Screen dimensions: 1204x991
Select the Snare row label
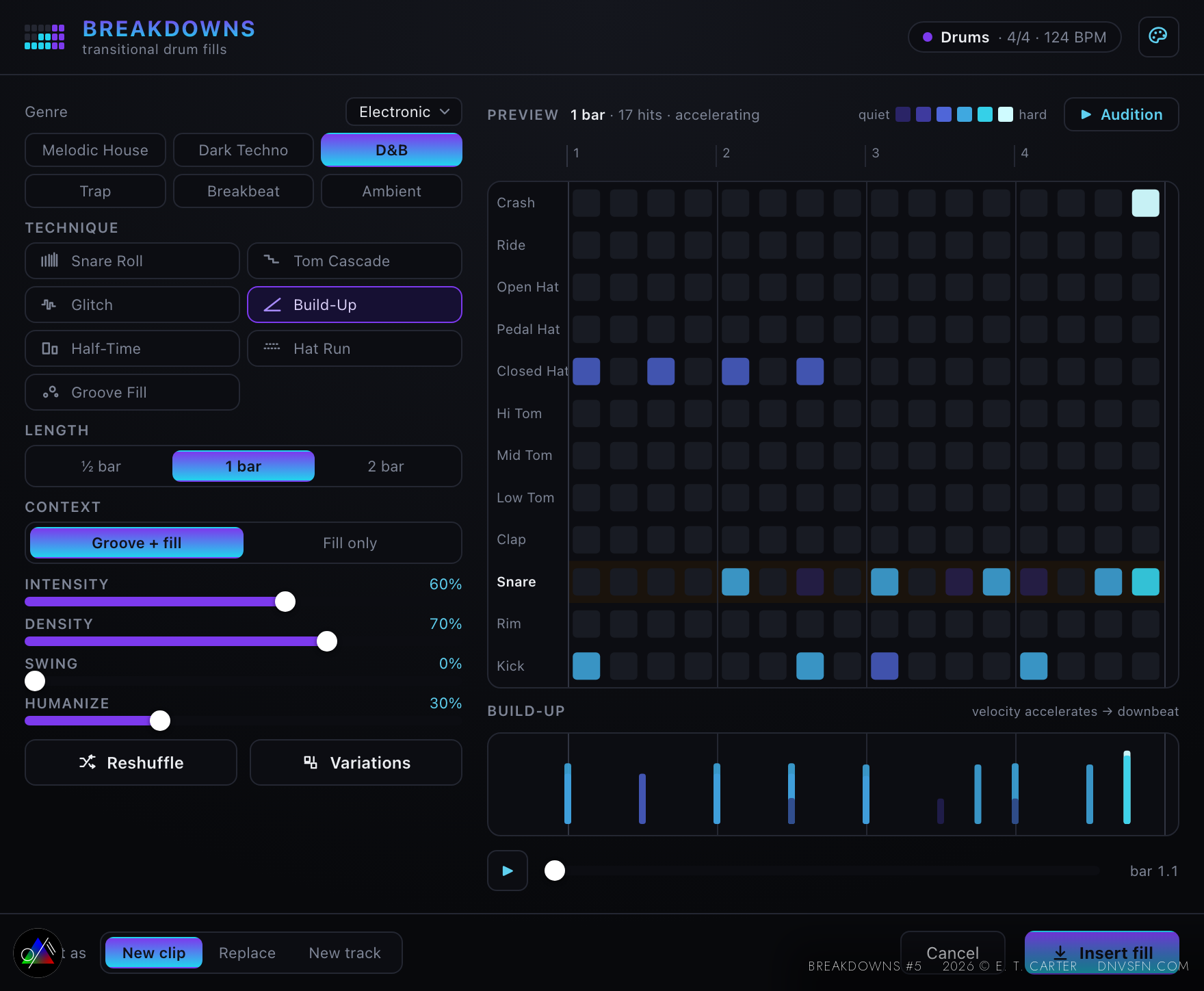(x=516, y=582)
